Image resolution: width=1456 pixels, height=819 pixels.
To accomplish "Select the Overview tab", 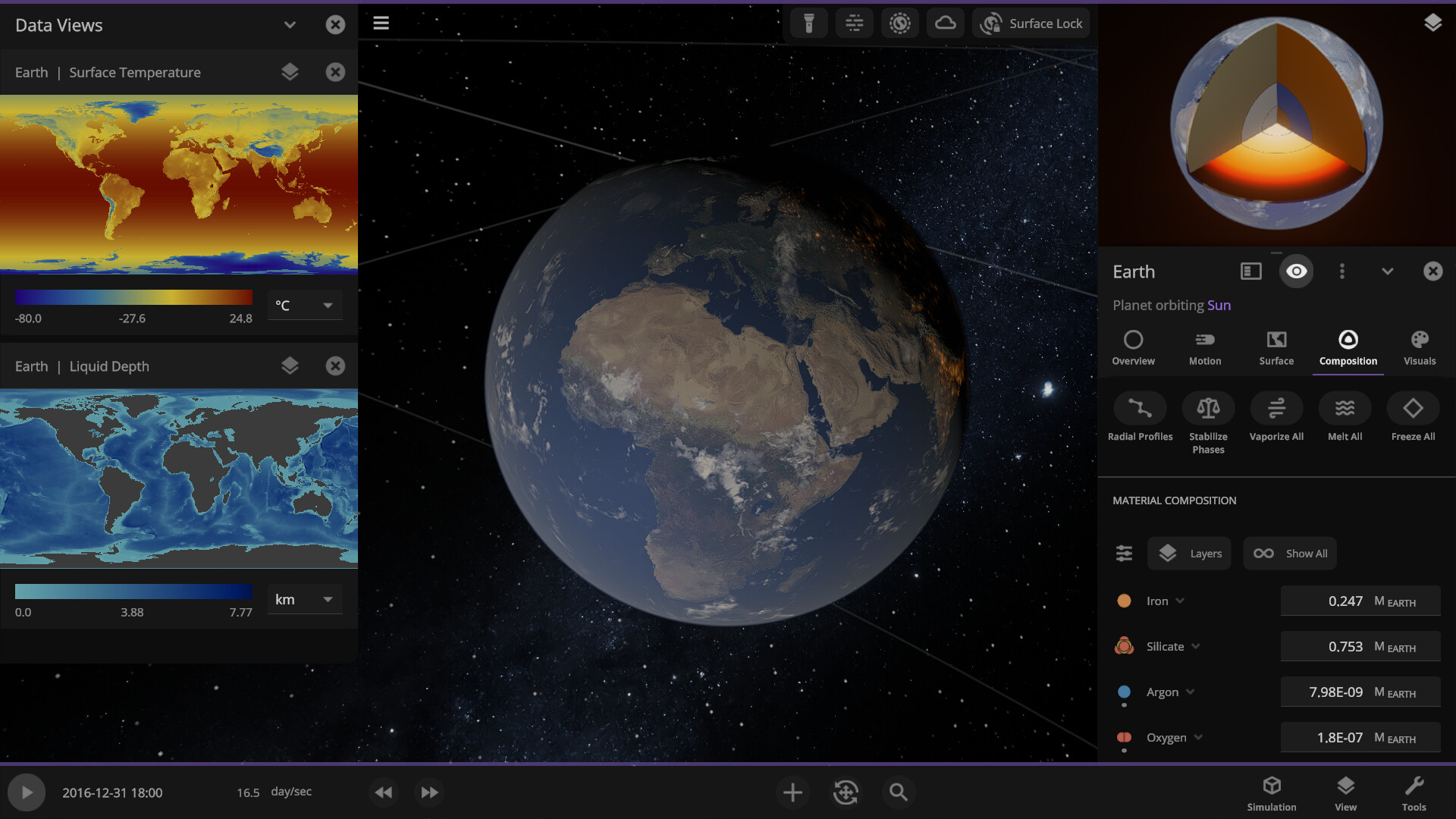I will point(1132,346).
